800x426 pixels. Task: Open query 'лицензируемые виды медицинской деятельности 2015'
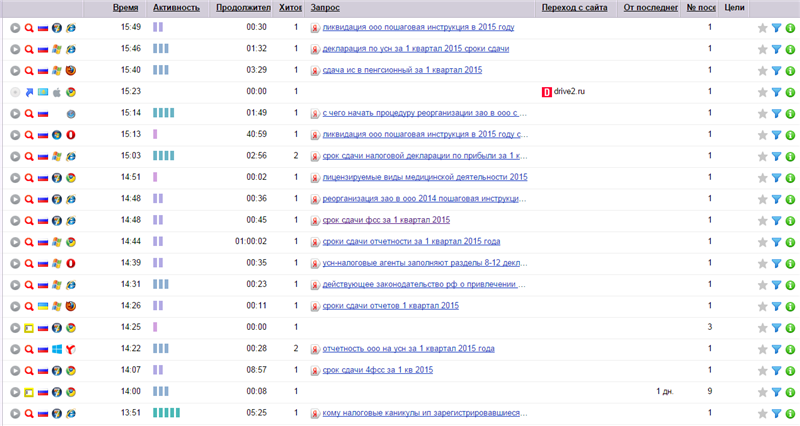[425, 178]
